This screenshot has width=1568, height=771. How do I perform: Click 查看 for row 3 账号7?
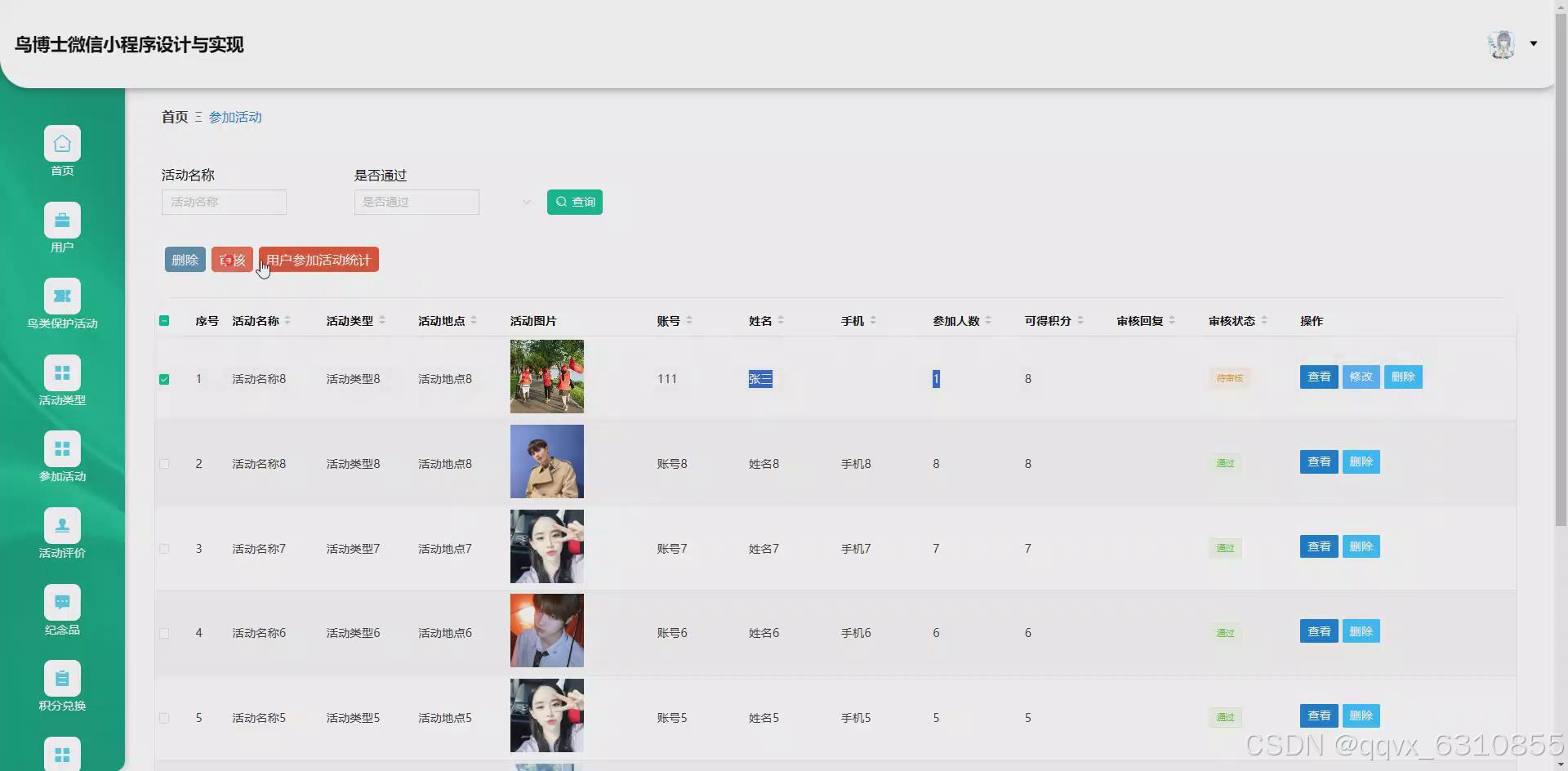click(1319, 546)
